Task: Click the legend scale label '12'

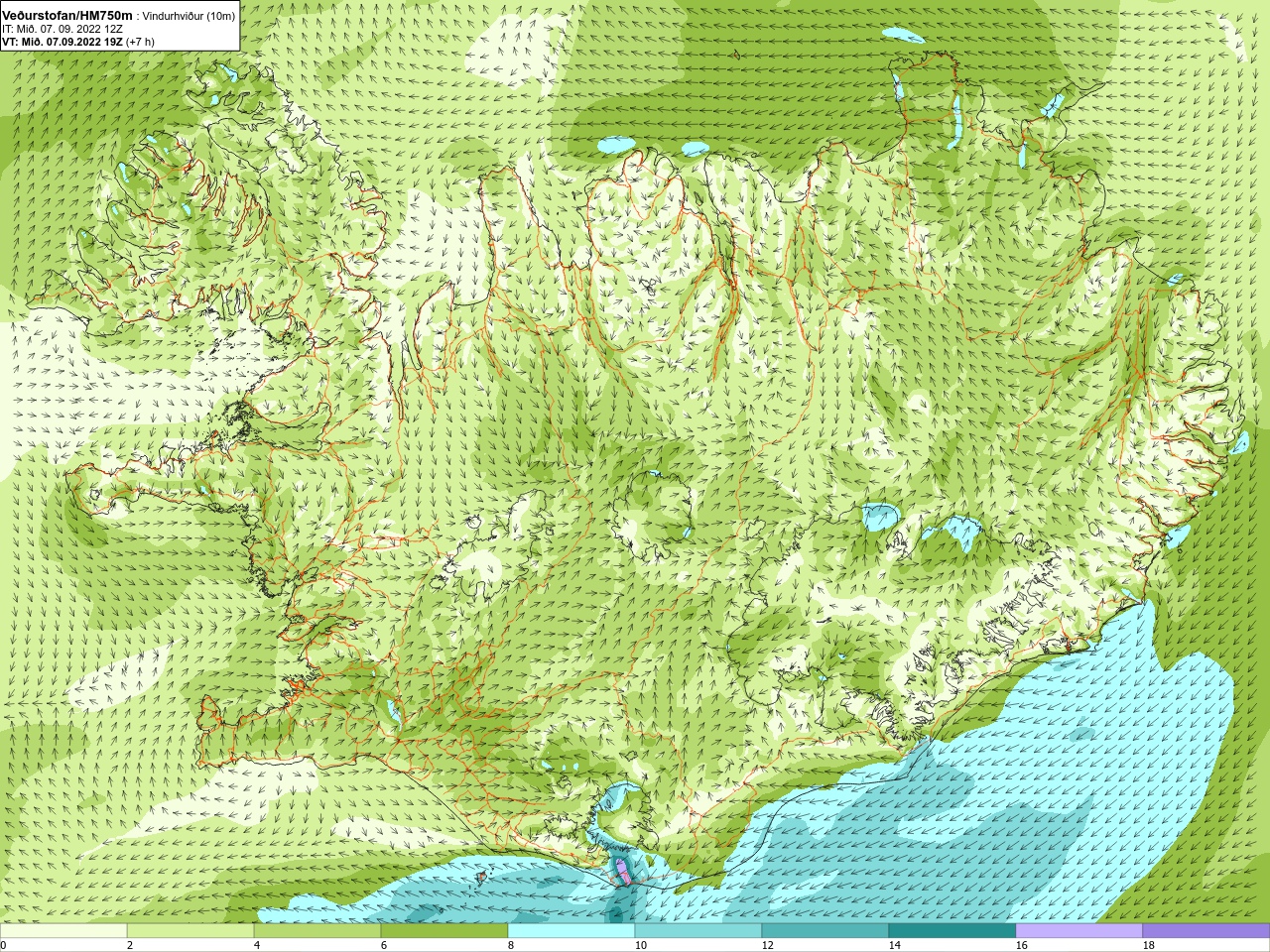Action: pyautogui.click(x=767, y=945)
